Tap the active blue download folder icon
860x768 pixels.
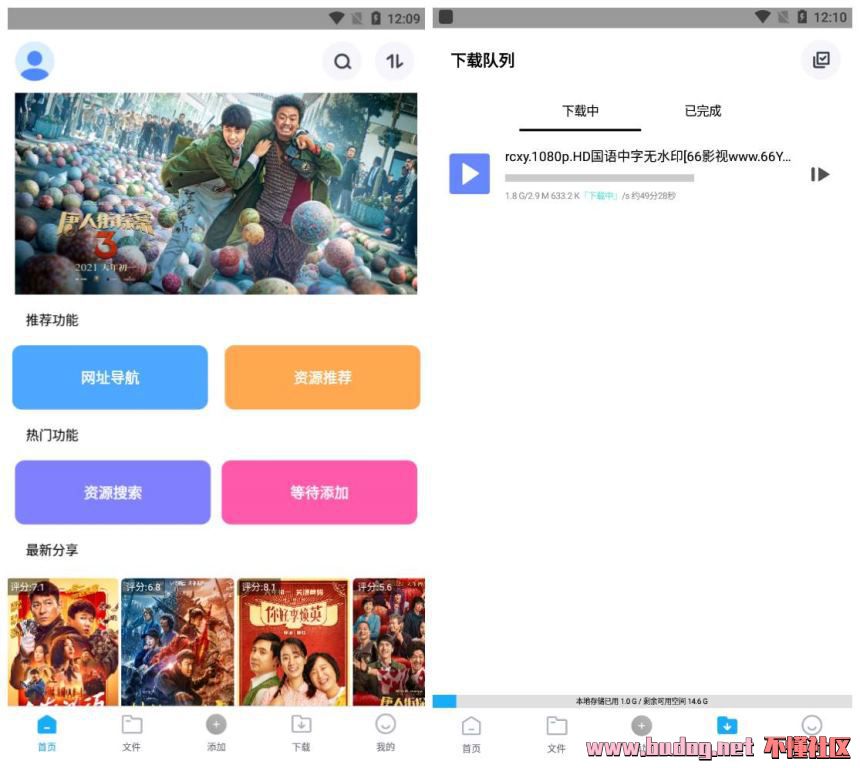727,726
